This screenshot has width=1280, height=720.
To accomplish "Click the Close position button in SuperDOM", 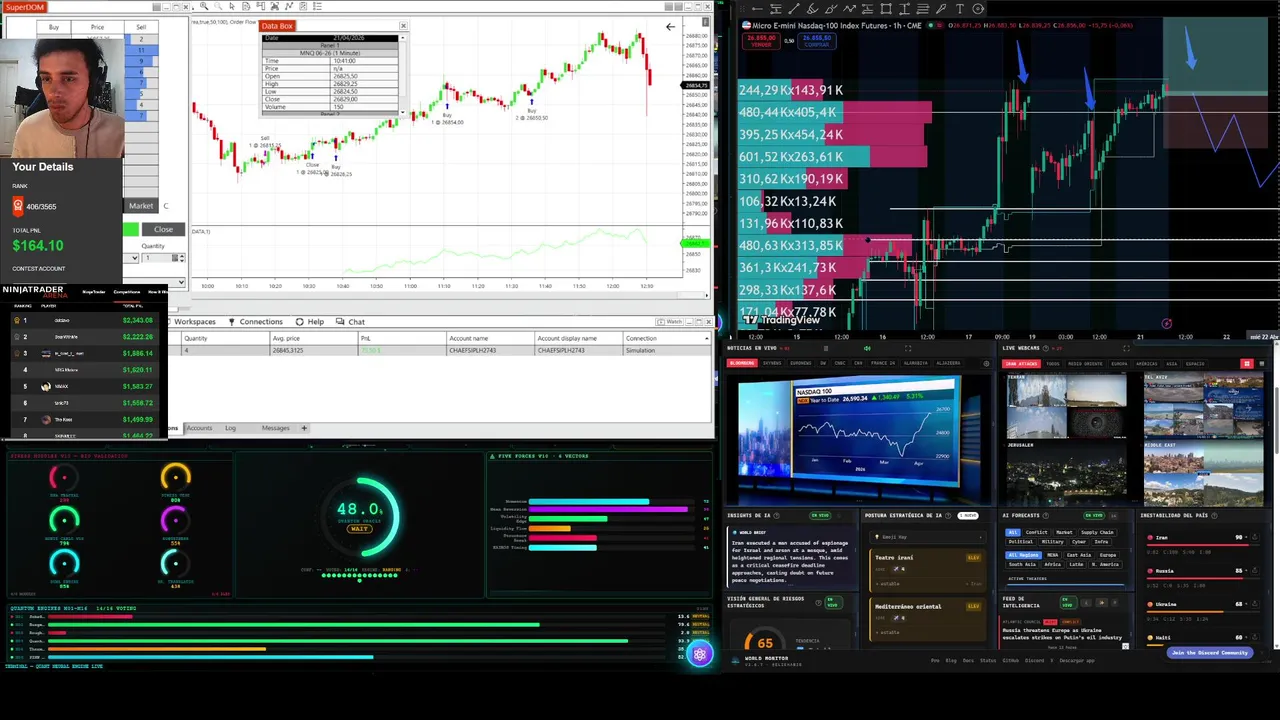I will click(163, 229).
